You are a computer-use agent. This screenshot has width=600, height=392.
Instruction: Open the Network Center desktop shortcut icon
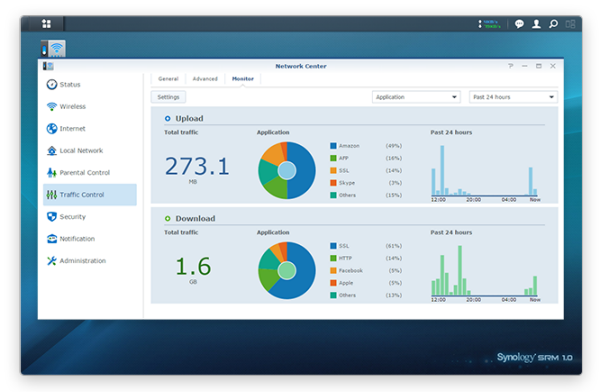[x=53, y=49]
